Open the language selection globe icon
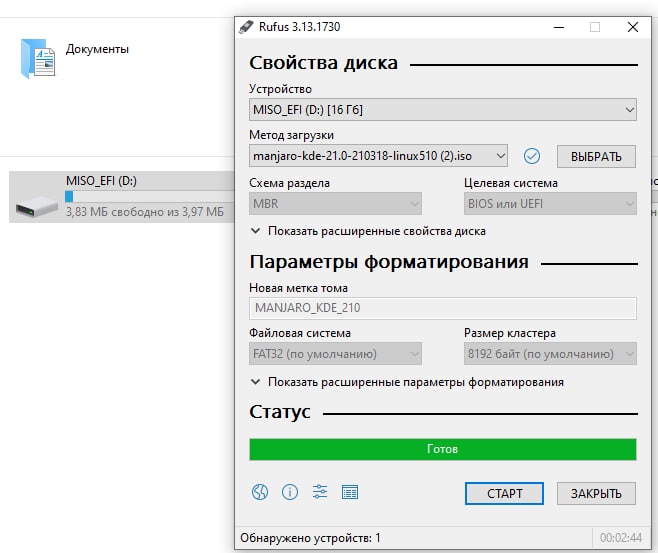This screenshot has height=553, width=658. pos(260,492)
